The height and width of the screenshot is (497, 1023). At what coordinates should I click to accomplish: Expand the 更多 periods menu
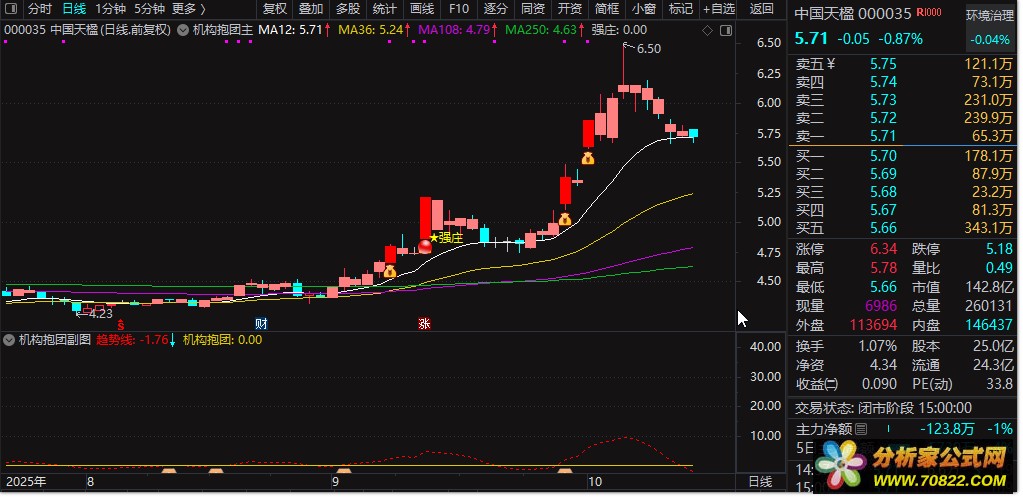(x=189, y=8)
